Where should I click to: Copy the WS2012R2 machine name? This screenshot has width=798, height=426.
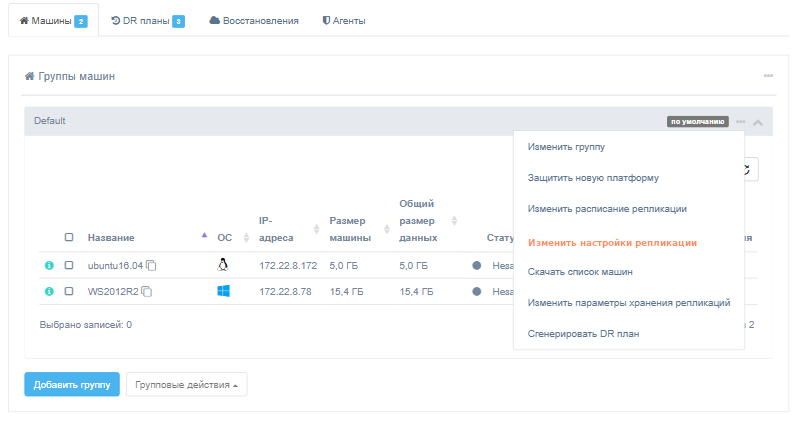(146, 292)
